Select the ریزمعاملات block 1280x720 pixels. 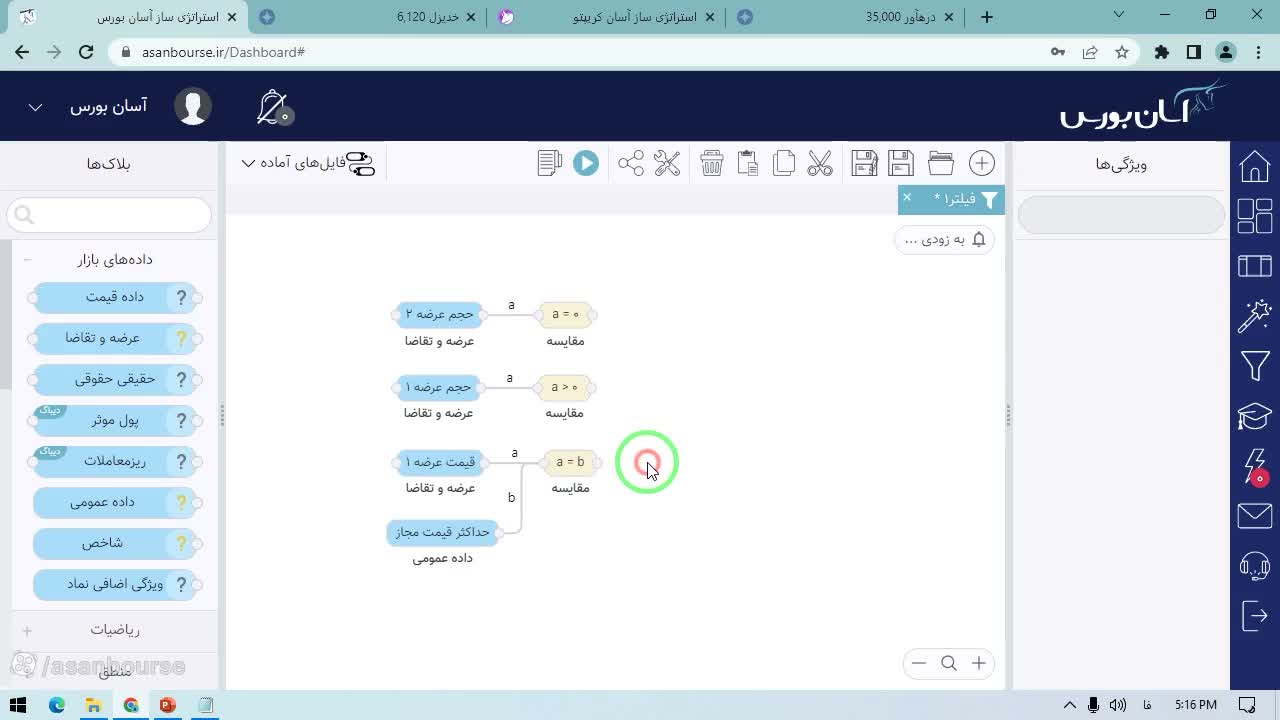(114, 461)
